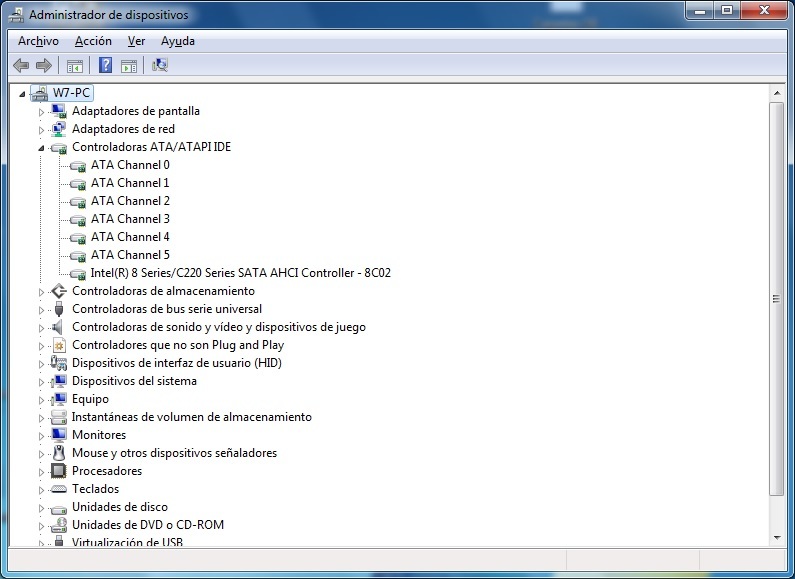
Task: Open the Ayuda menu
Action: tap(178, 41)
